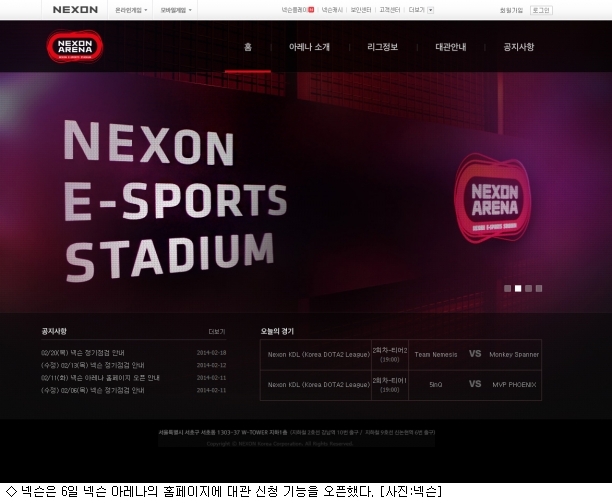The width and height of the screenshot is (612, 503).
Task: Open notice 02/20(목) 넥슨 정기점검 안내
Action: point(83,353)
